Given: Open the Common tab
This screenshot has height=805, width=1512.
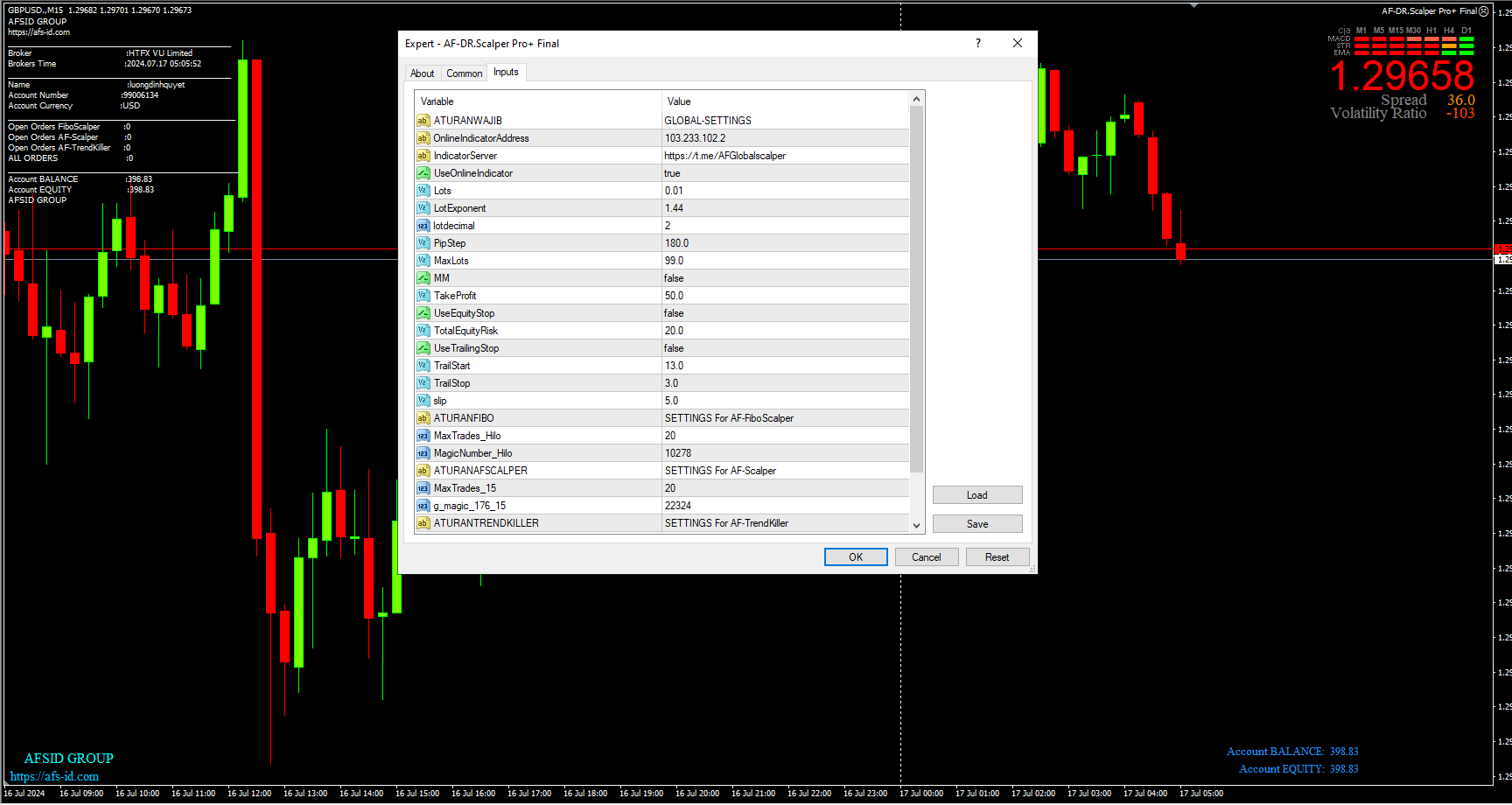Looking at the screenshot, I should click(464, 73).
